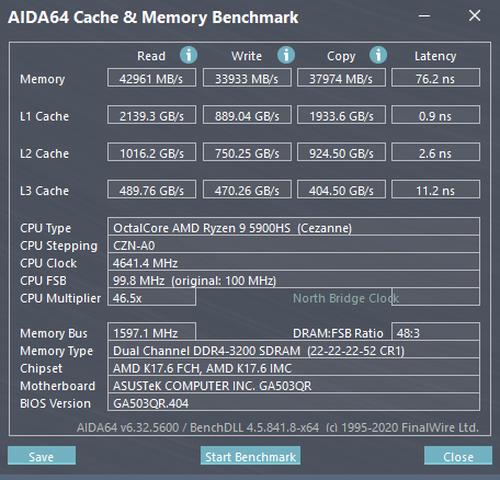Click the L1 Cache Read value

(152, 115)
